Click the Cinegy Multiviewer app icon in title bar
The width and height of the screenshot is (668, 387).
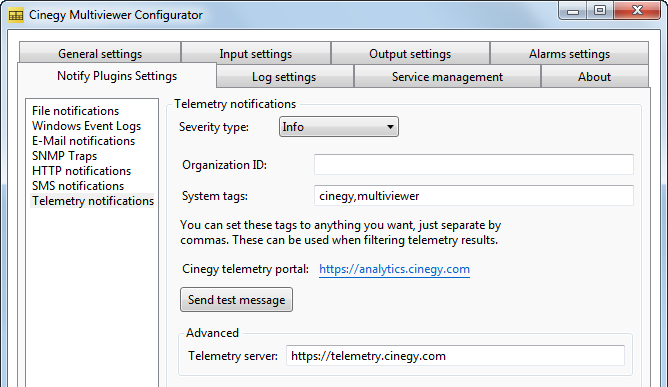(16, 15)
